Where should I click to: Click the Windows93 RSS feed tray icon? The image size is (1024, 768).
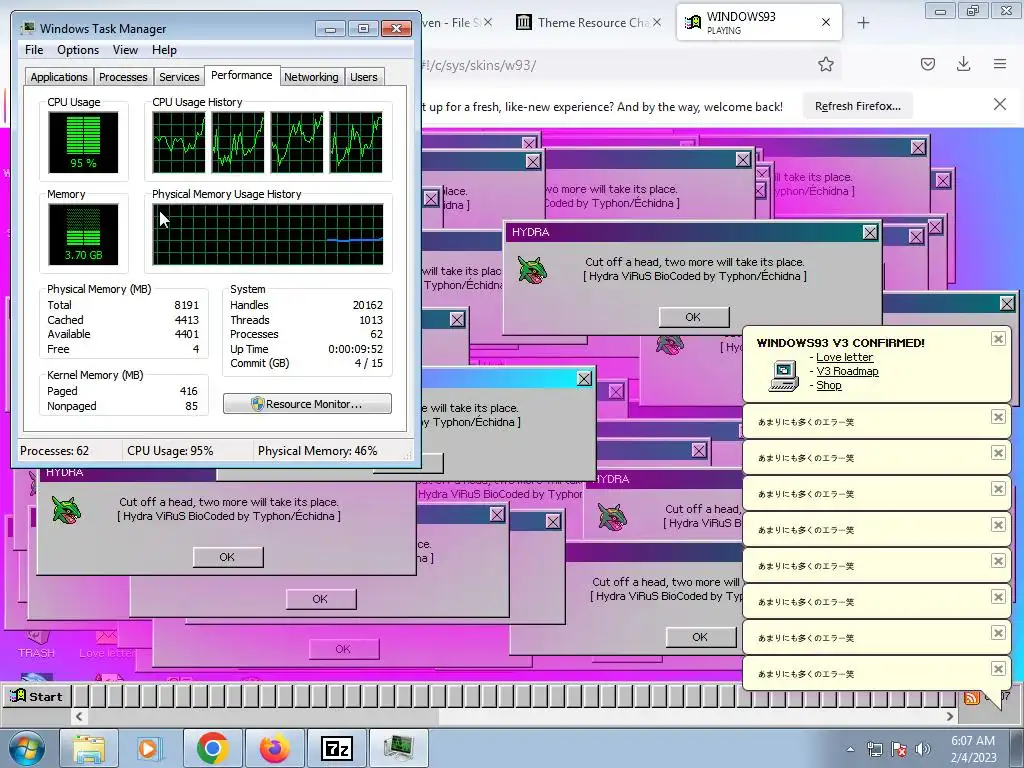click(972, 697)
